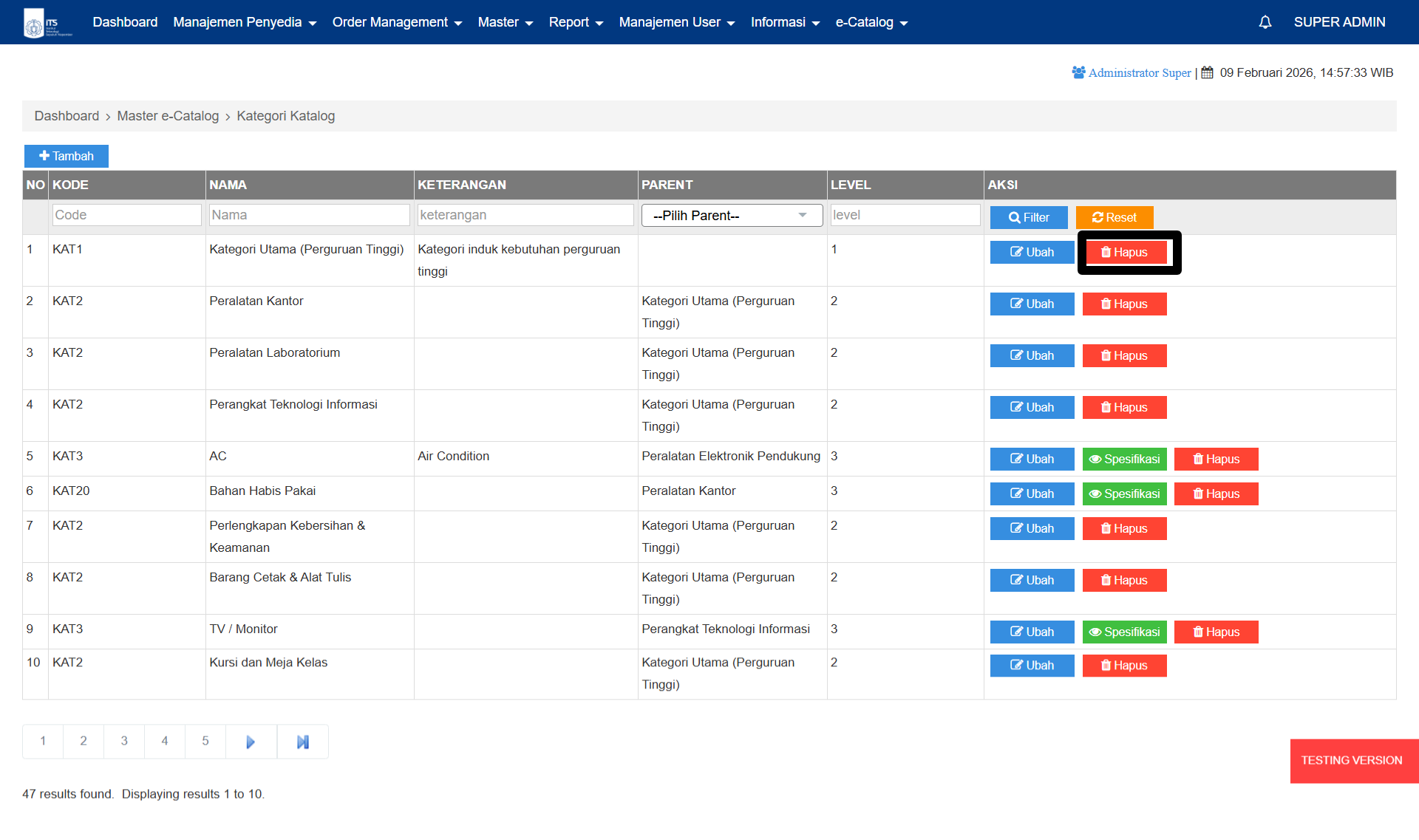Click Dashboard in the top navbar
The width and height of the screenshot is (1419, 840).
125,22
